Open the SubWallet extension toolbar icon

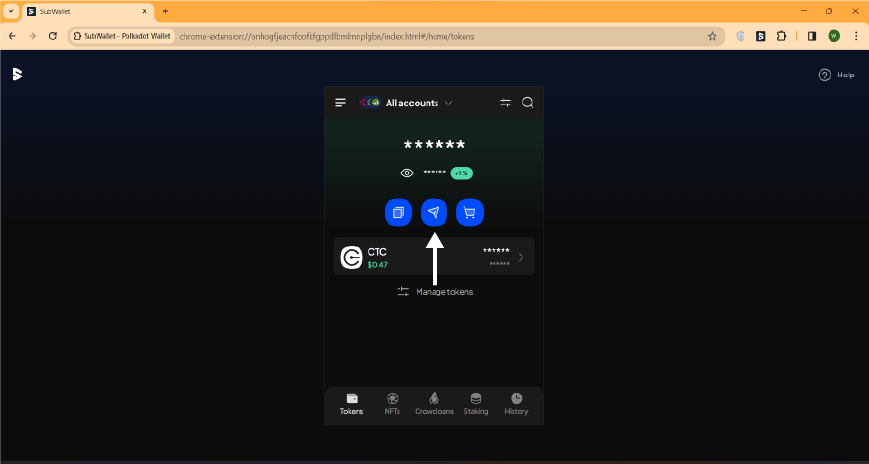[x=761, y=36]
